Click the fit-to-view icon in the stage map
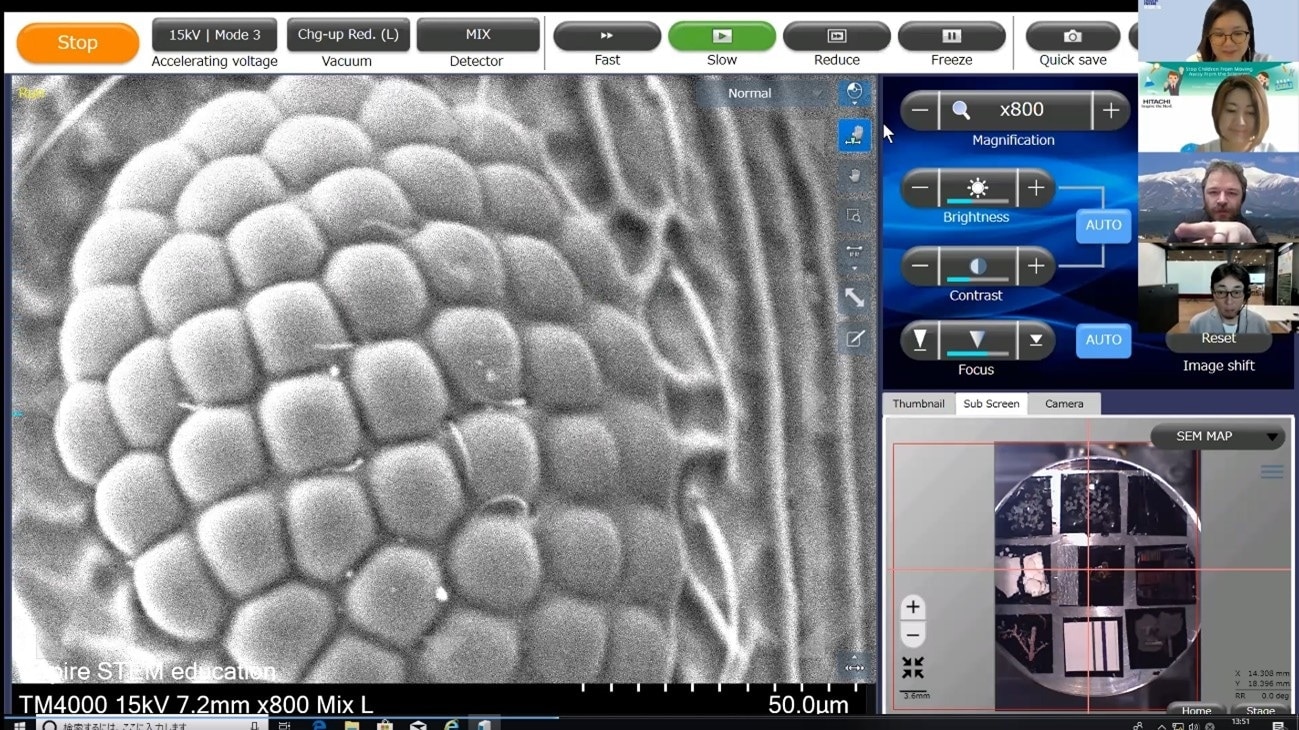Image resolution: width=1299 pixels, height=730 pixels. click(x=912, y=667)
